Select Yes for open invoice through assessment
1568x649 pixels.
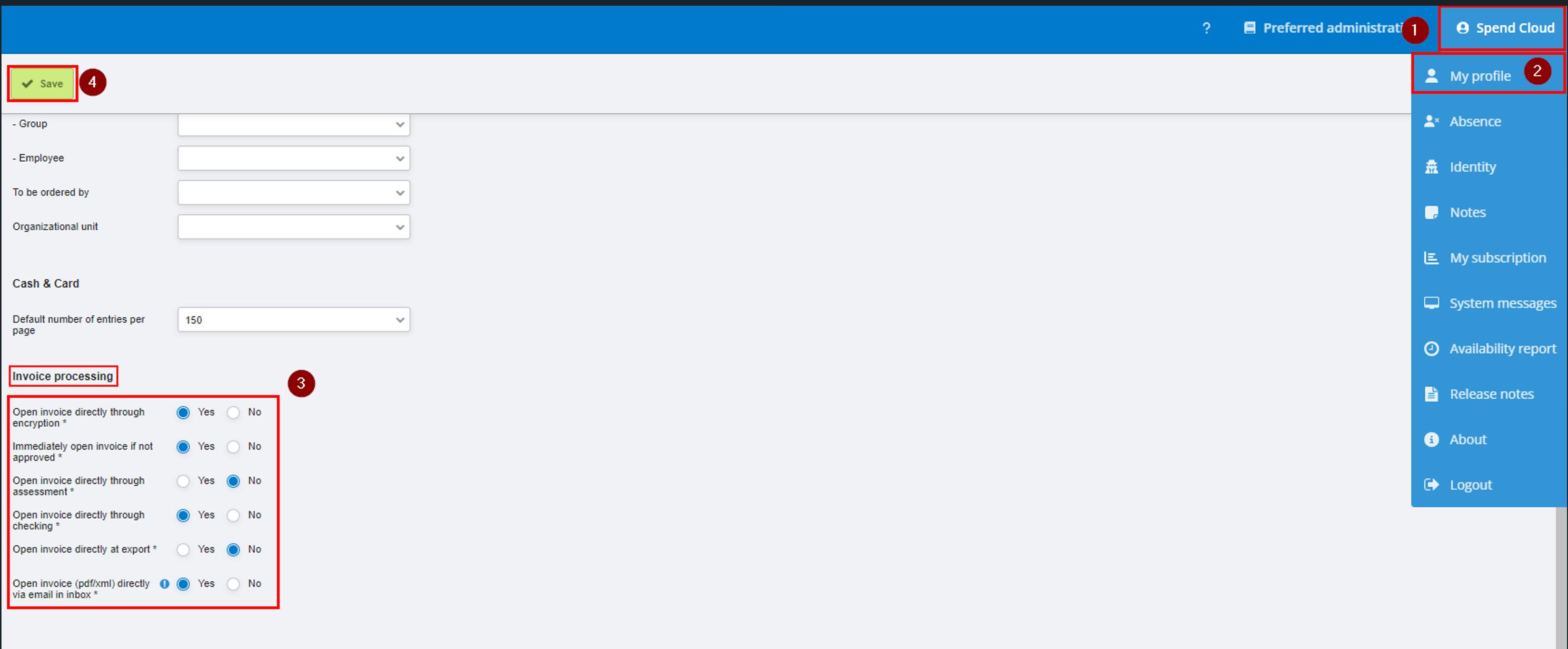coord(183,482)
